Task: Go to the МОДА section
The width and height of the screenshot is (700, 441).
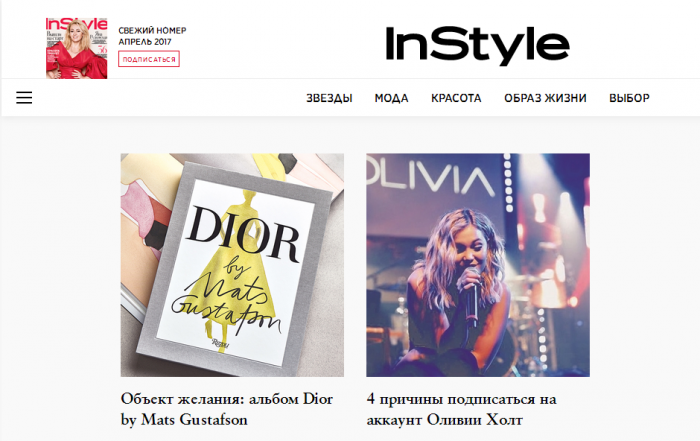Action: pos(391,98)
